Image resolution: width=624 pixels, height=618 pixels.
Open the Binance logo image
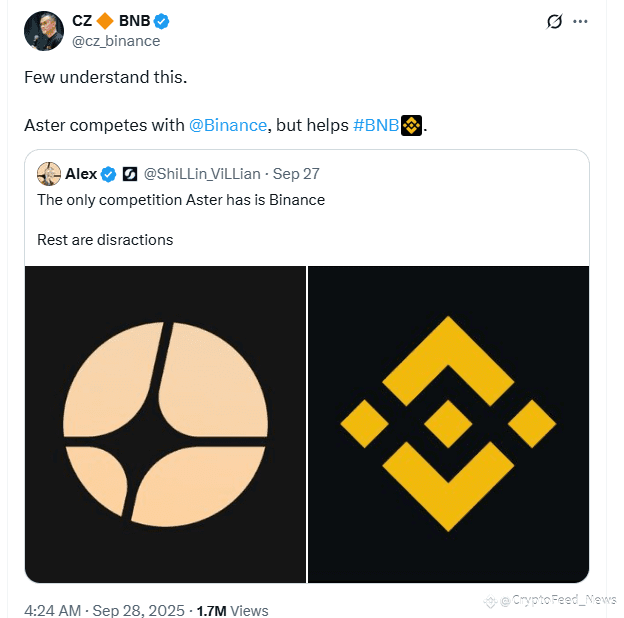(448, 424)
